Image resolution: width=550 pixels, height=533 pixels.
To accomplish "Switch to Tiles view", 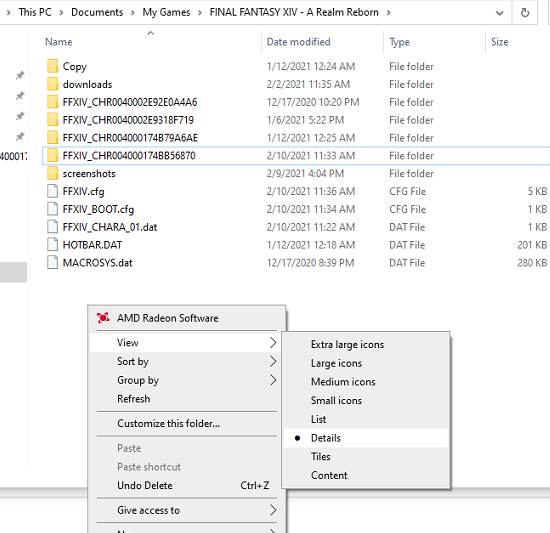I will pyautogui.click(x=365, y=456).
